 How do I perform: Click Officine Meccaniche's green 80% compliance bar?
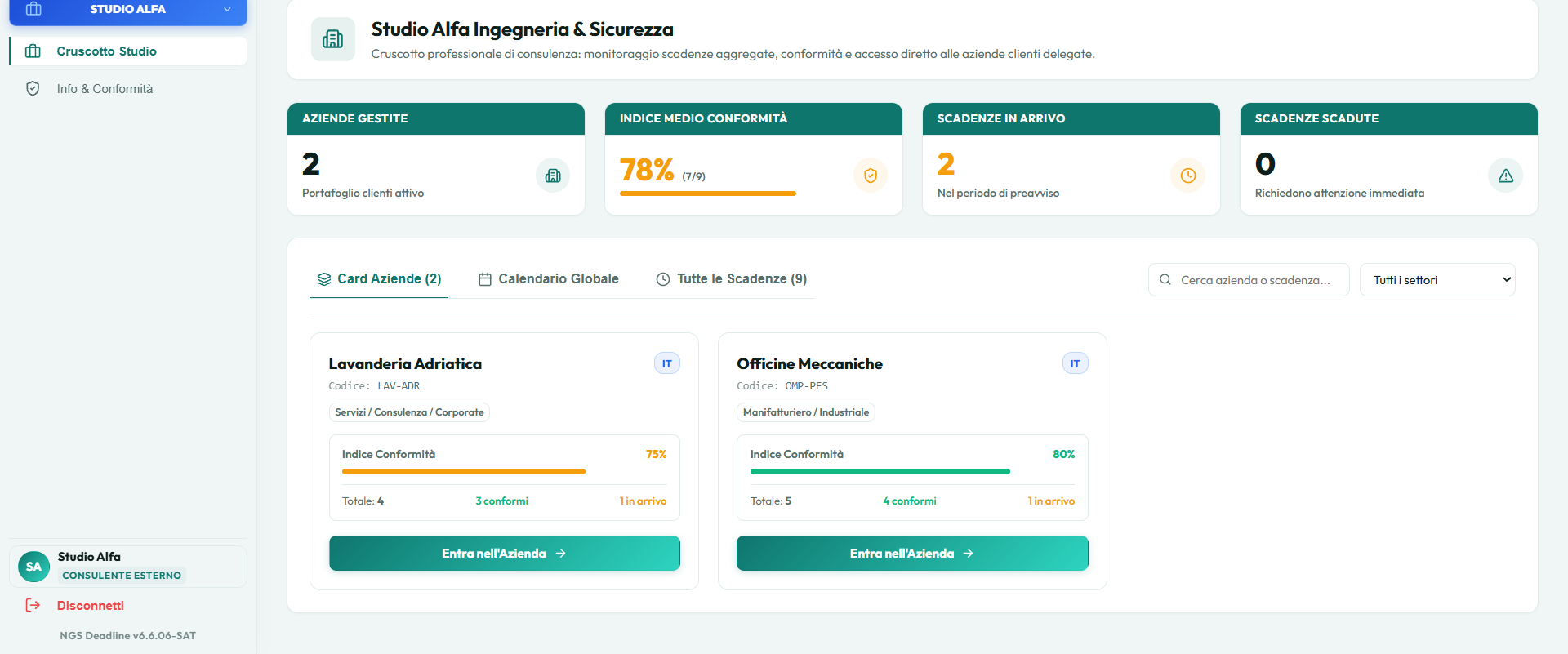click(880, 472)
